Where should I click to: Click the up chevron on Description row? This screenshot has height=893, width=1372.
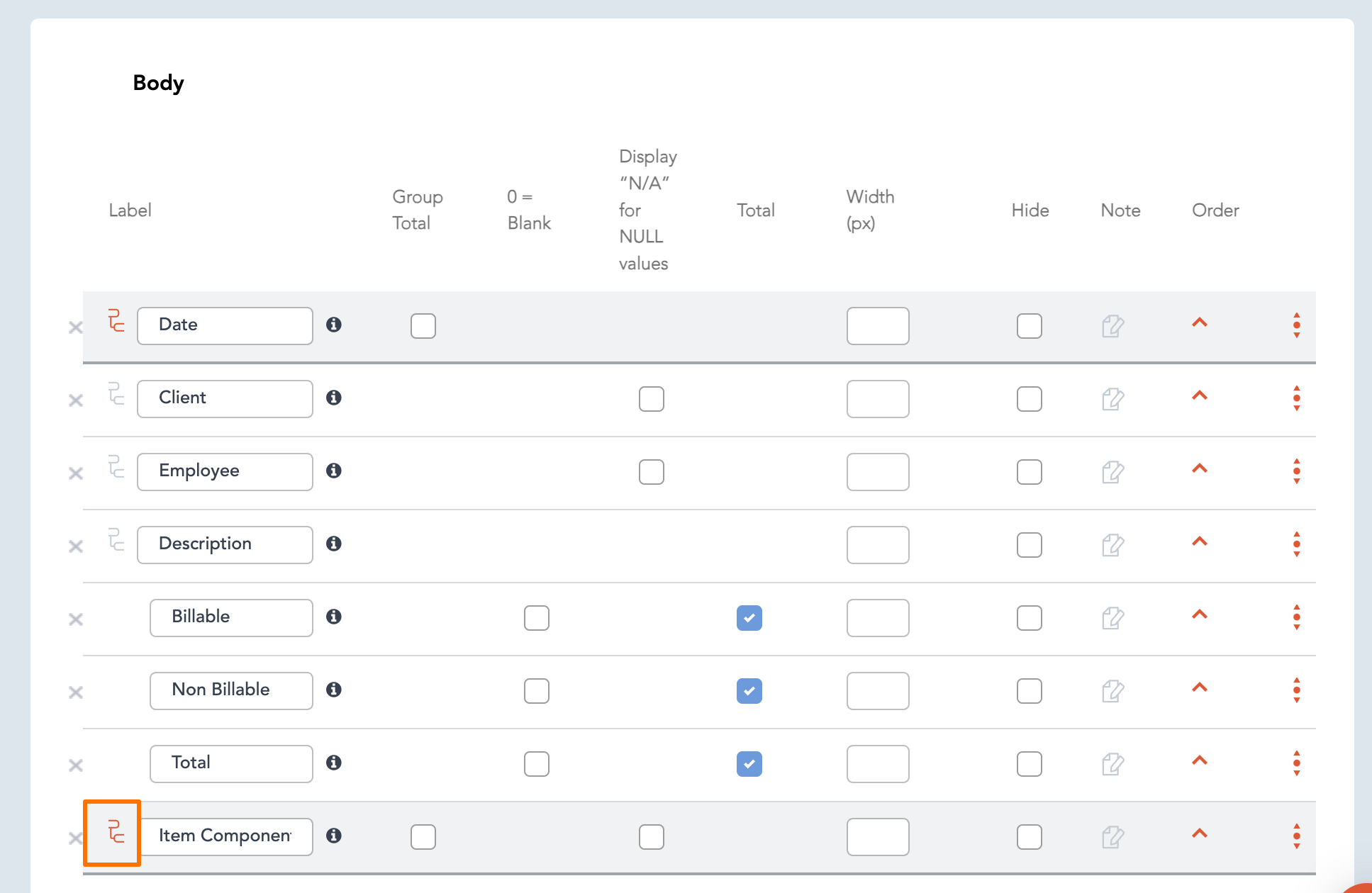pyautogui.click(x=1200, y=541)
